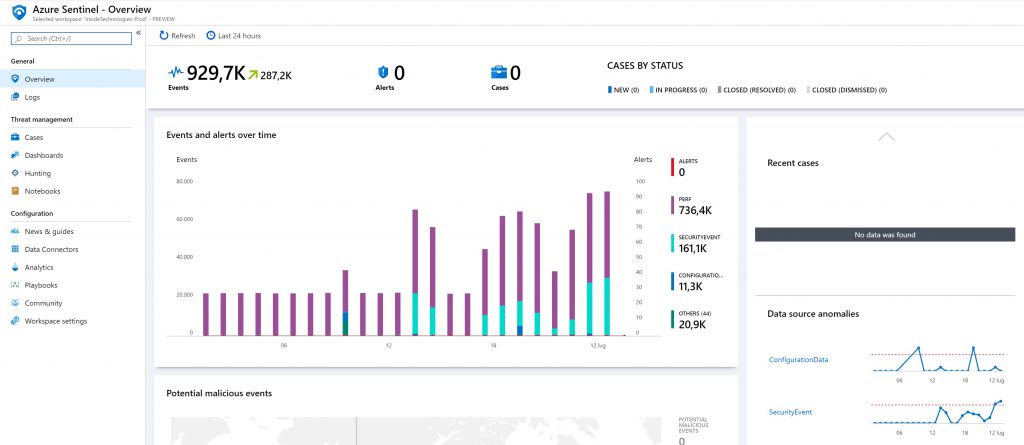1024x445 pixels.
Task: Click the Data source anomalies heading
Action: [x=813, y=314]
